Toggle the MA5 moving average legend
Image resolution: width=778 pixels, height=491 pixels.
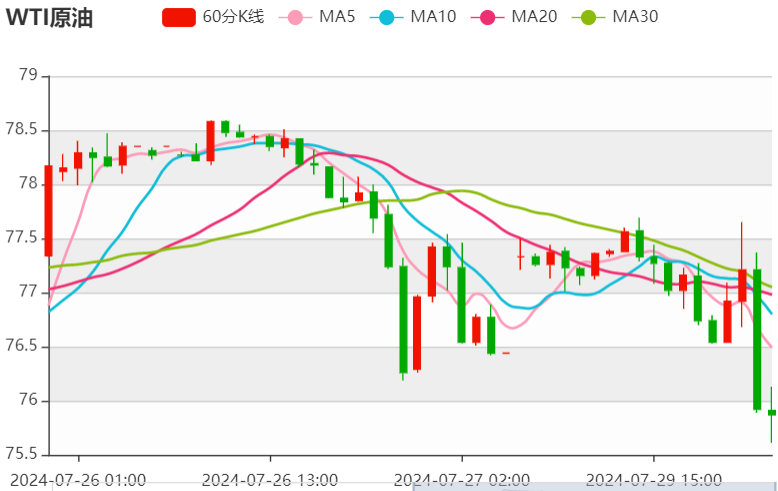click(x=317, y=17)
